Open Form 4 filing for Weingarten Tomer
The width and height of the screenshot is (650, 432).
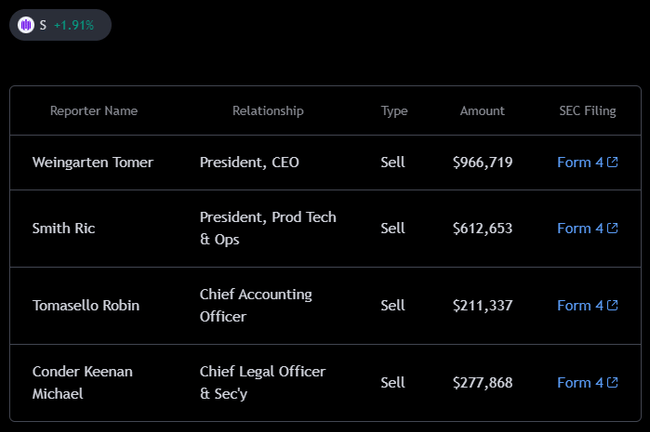point(580,162)
